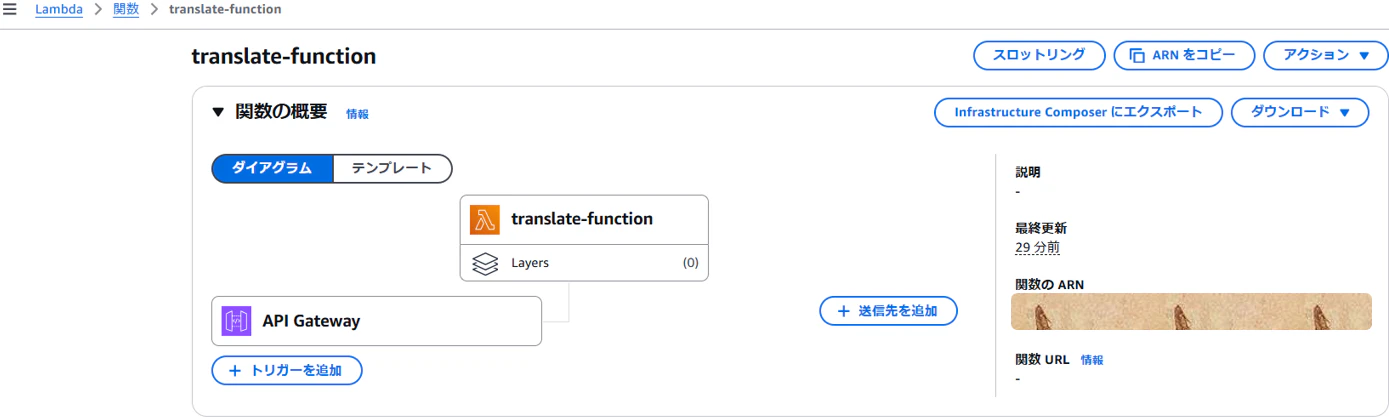This screenshot has width=1389, height=417.
Task: Click the purple API Gateway icon
Action: point(237,321)
